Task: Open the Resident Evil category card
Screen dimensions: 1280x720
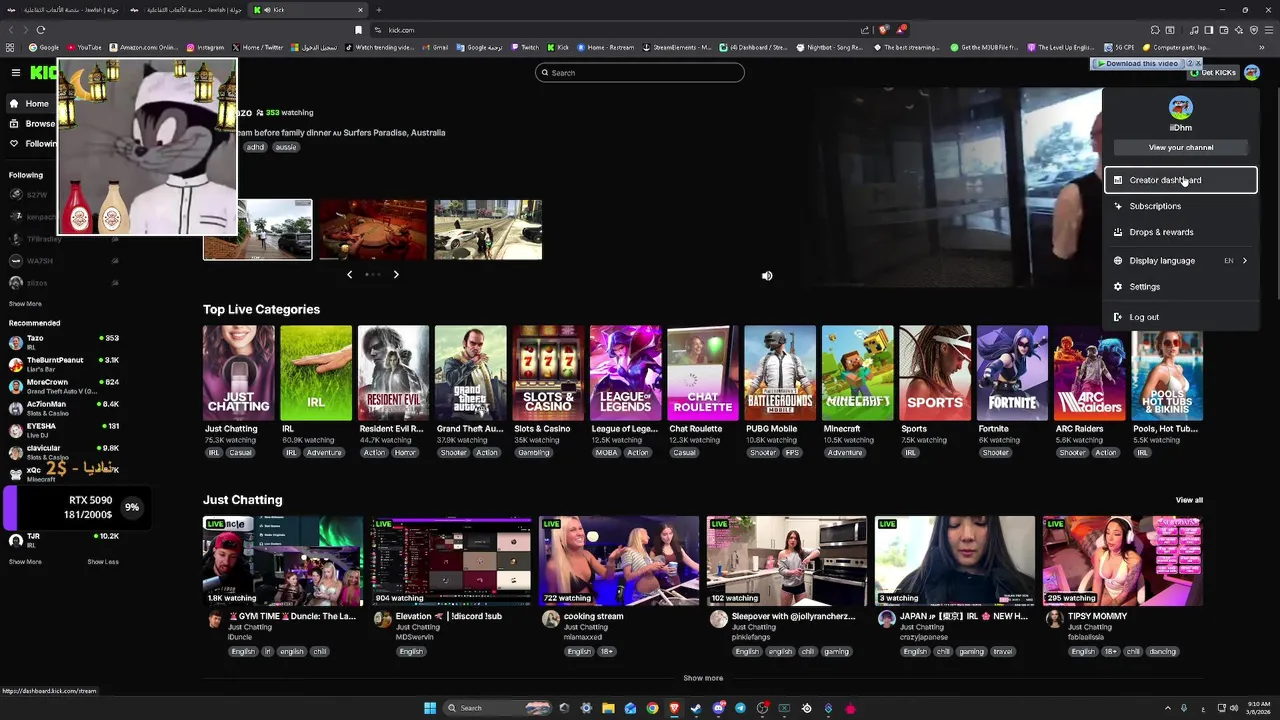Action: (x=393, y=372)
